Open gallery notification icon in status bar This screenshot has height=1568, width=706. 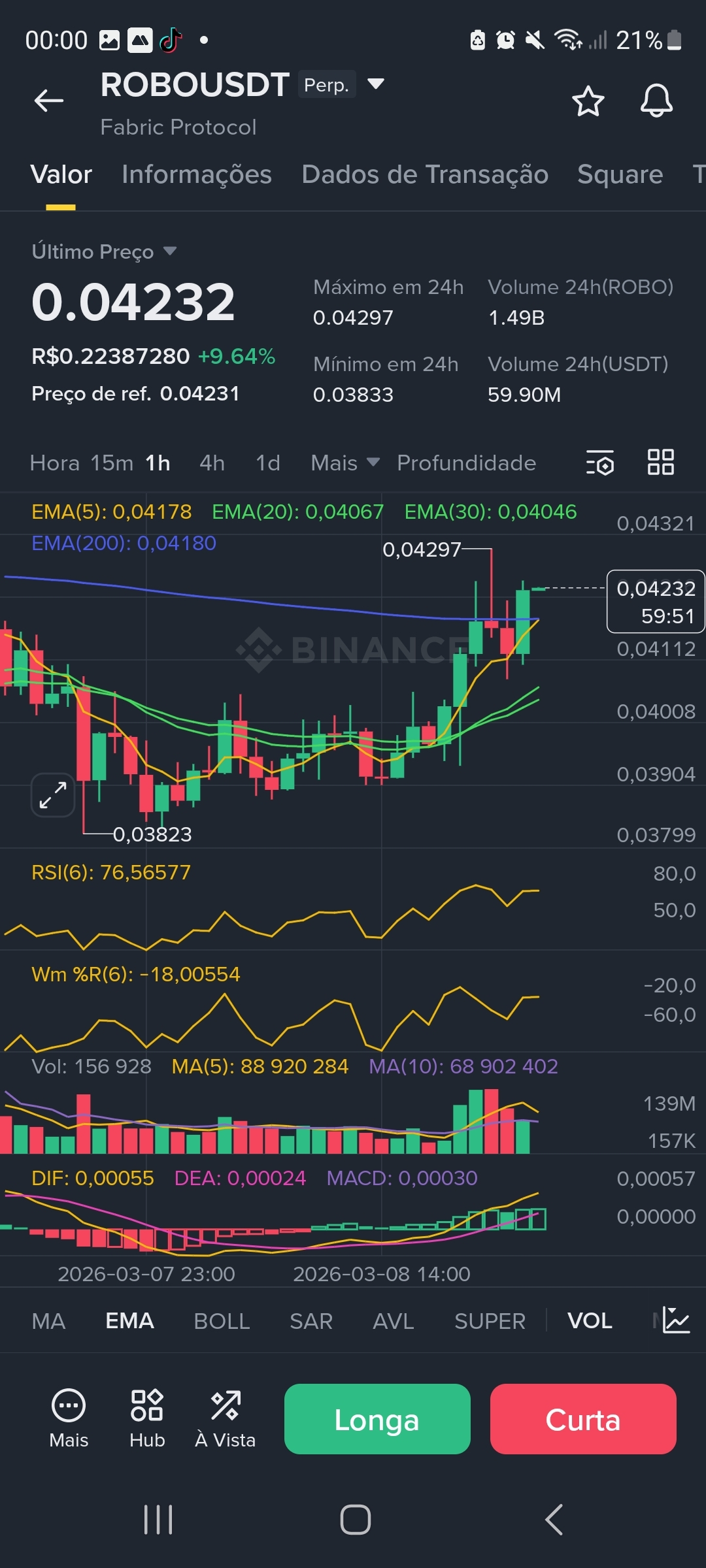point(109,41)
